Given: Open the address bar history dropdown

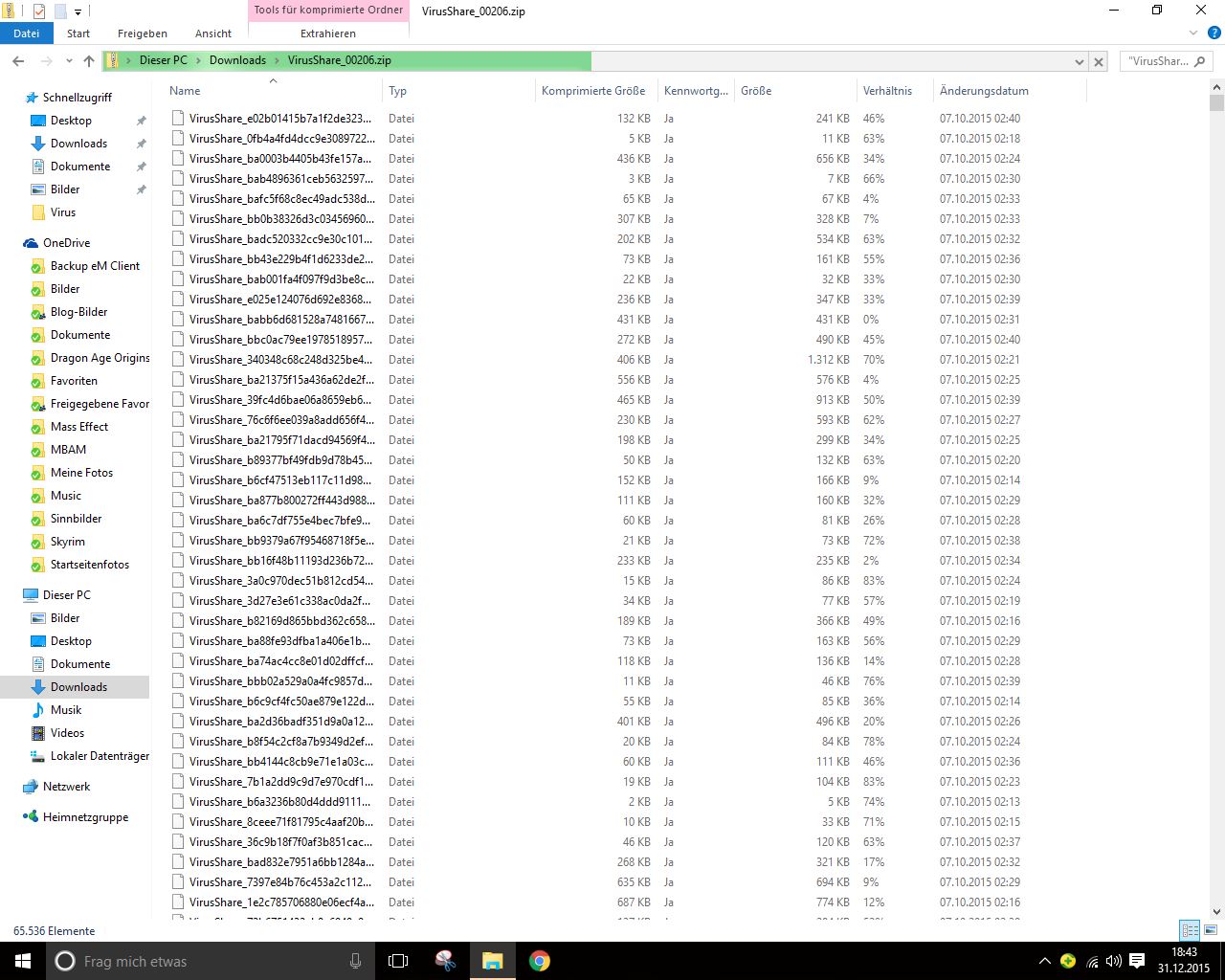Looking at the screenshot, I should point(1080,61).
